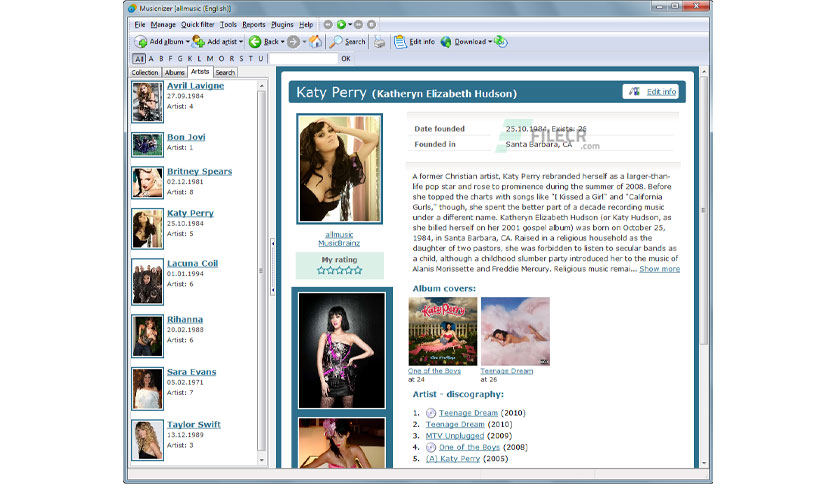The width and height of the screenshot is (836, 484).
Task: Click the gray Forward arrow icon
Action: click(x=293, y=42)
